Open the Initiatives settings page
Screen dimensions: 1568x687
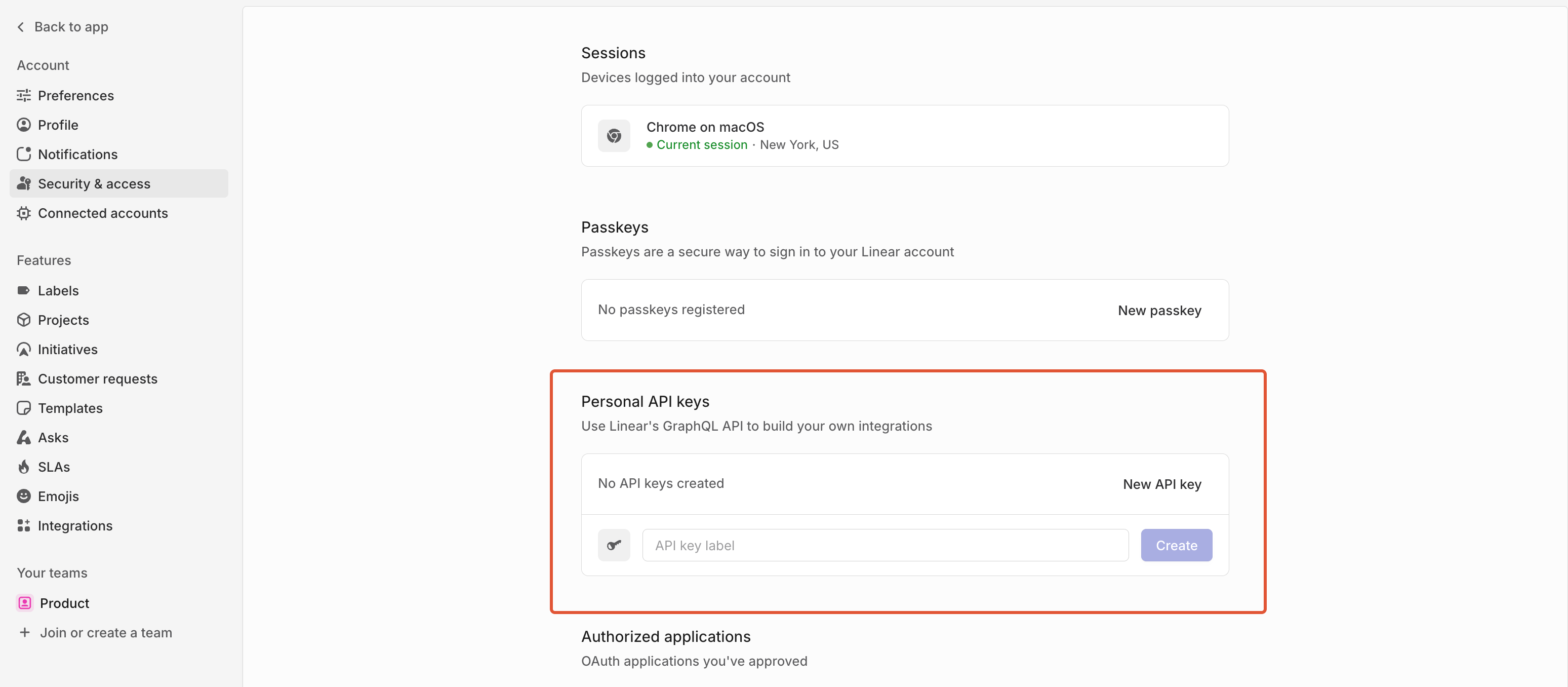coord(67,350)
